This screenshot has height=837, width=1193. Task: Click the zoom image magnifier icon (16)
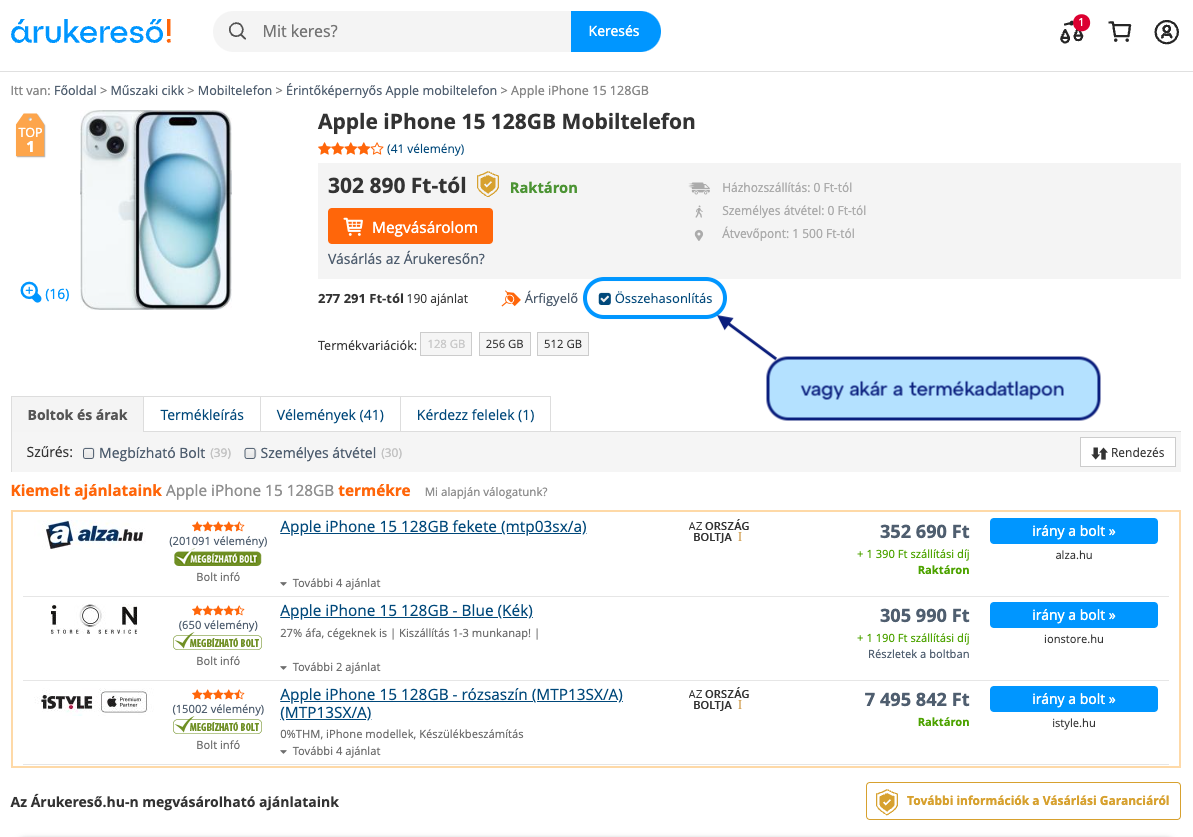(30, 292)
